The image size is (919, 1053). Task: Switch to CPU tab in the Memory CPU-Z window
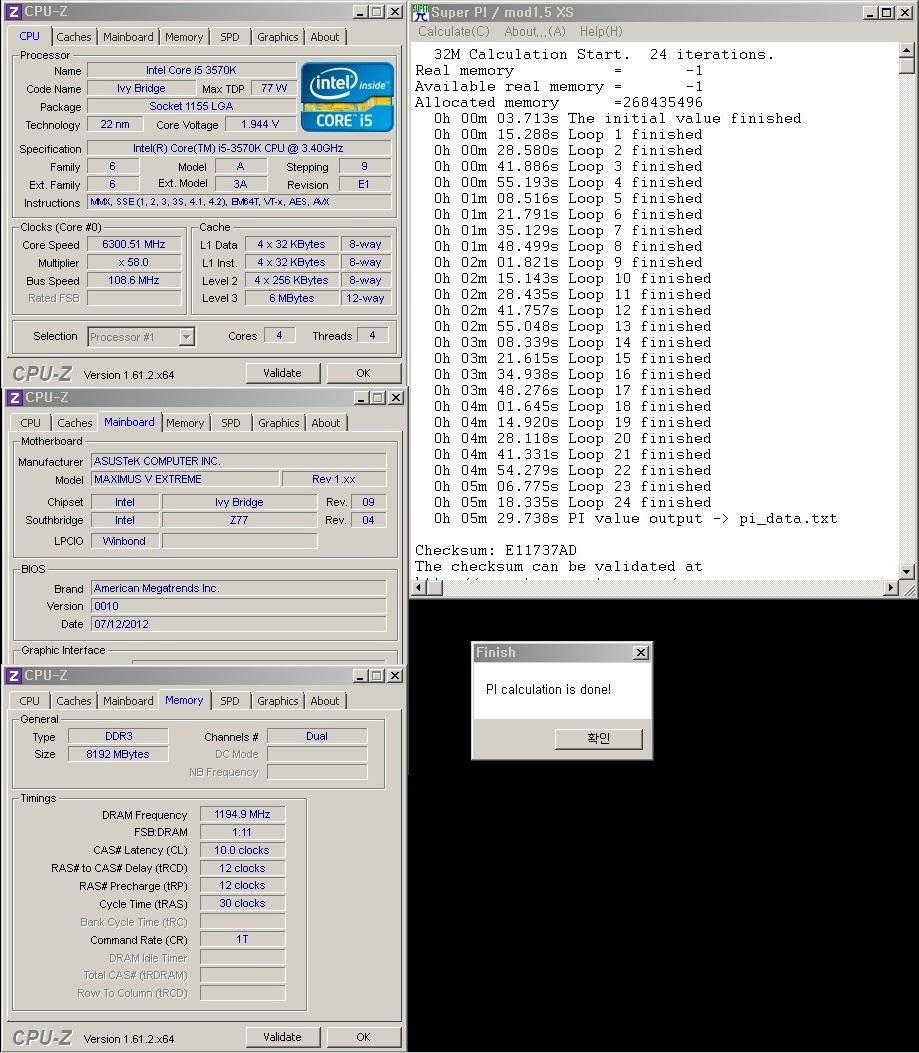(x=30, y=701)
